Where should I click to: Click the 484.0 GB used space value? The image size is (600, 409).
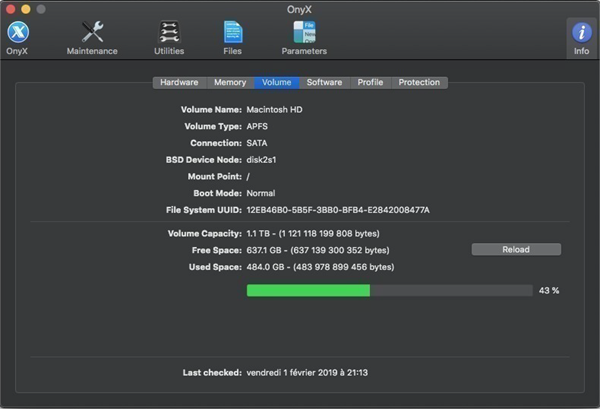tap(320, 267)
